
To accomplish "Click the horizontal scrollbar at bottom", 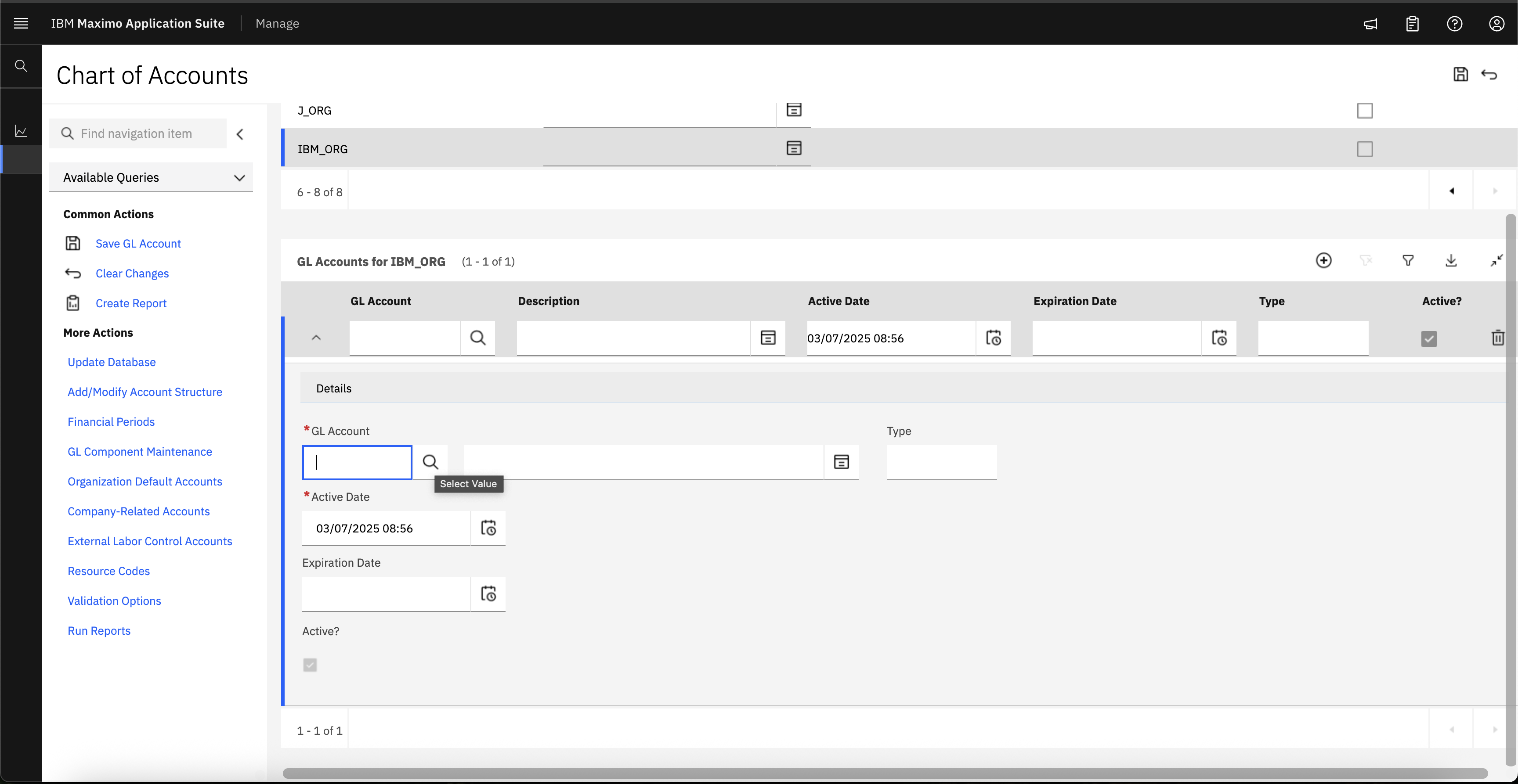I will (885, 773).
